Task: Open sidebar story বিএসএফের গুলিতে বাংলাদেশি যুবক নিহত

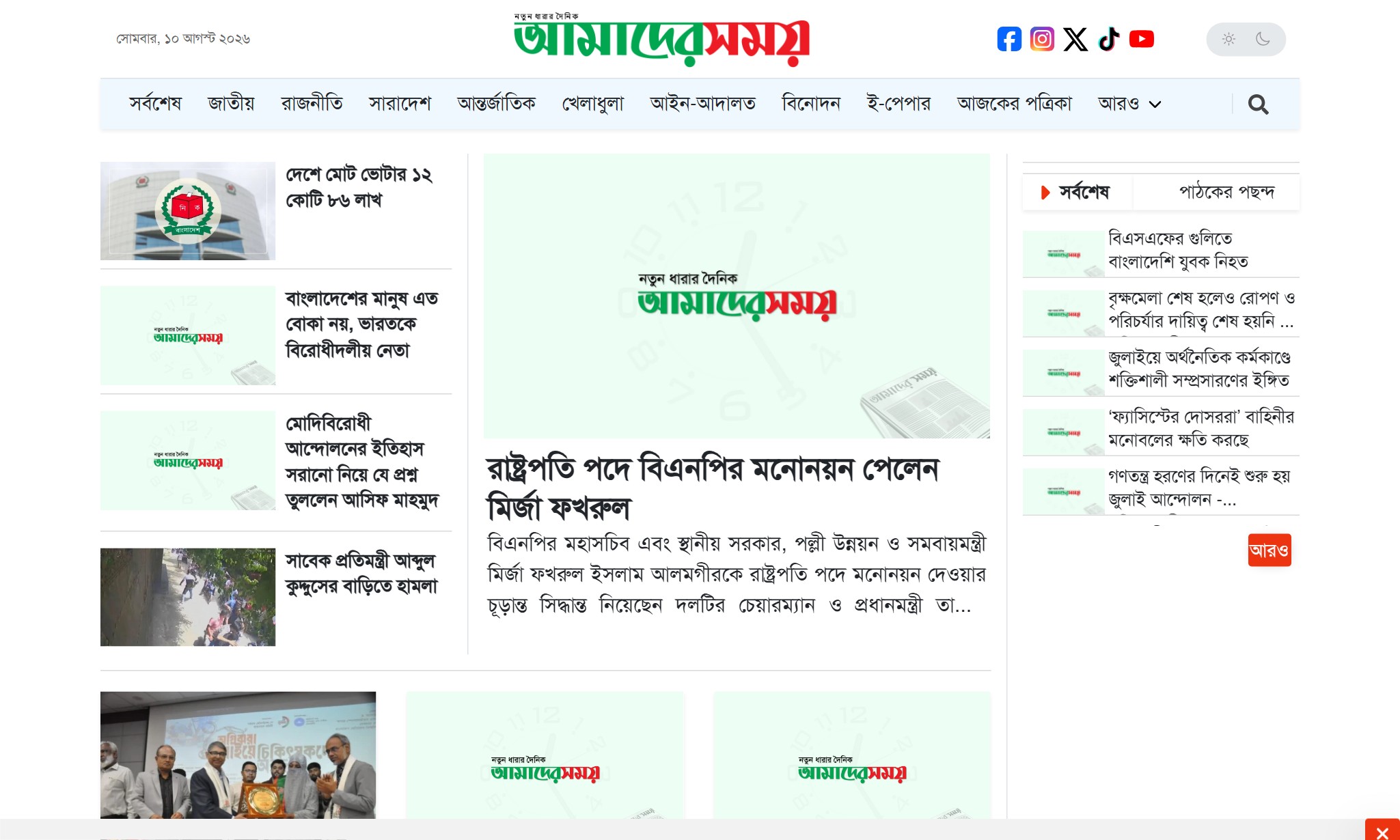Action: 1178,250
